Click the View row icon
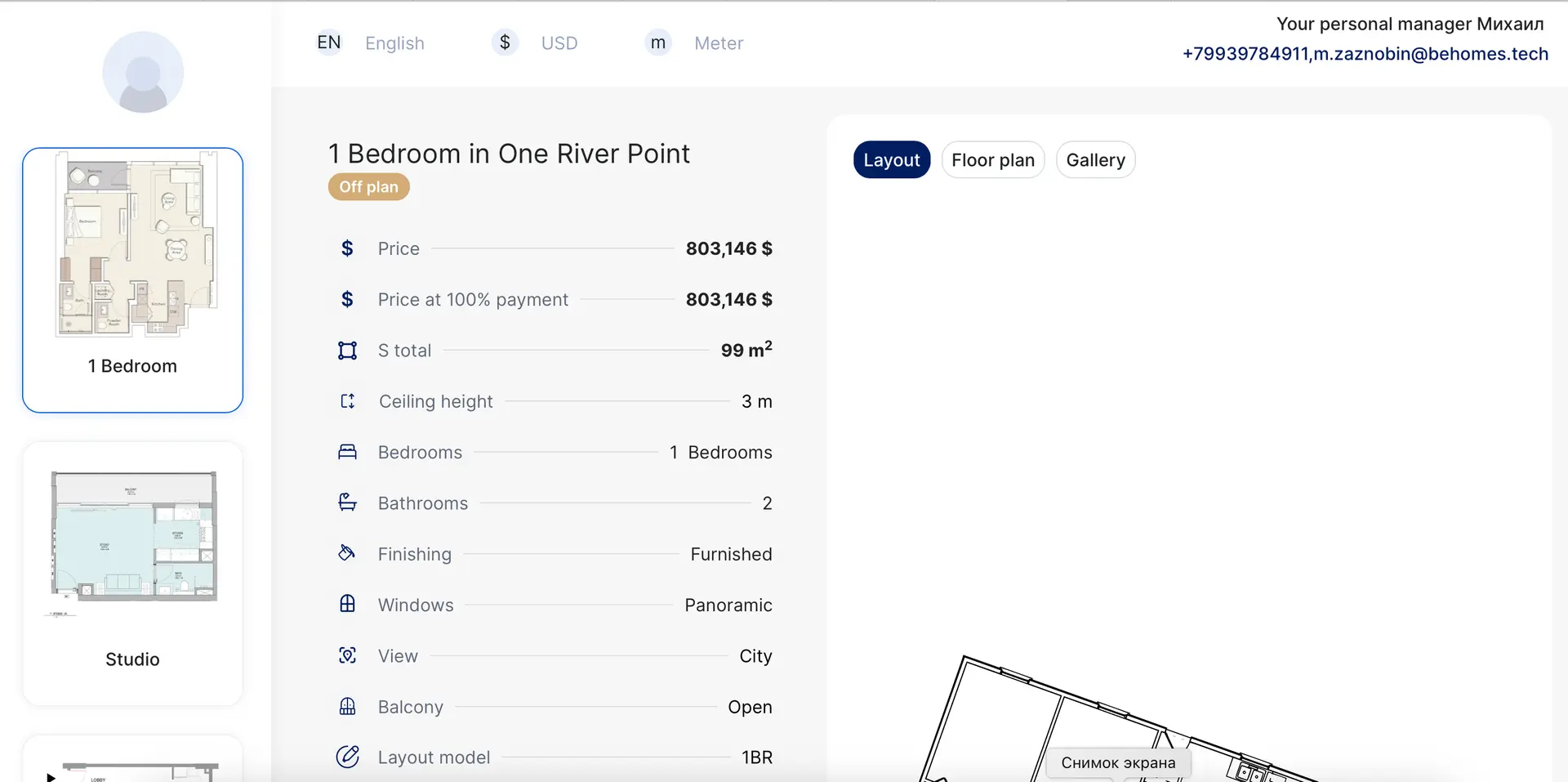1568x782 pixels. point(347,655)
